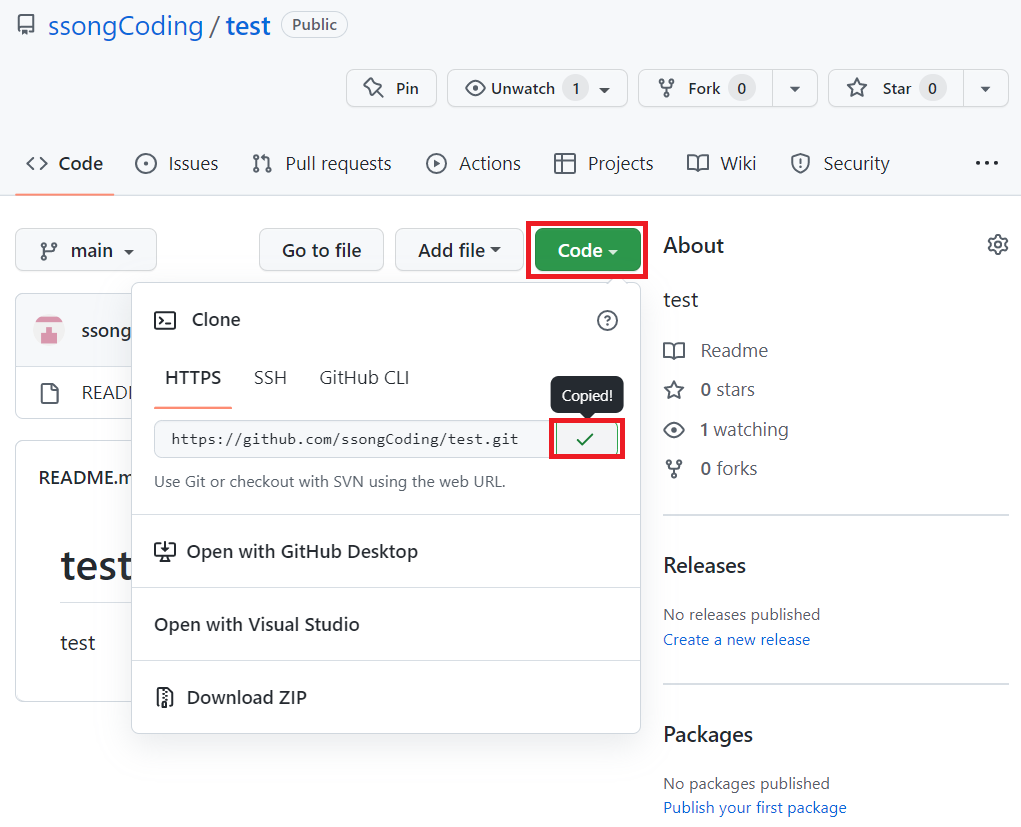The height and width of the screenshot is (827, 1021).
Task: Open the 0 stars link
Action: point(727,390)
